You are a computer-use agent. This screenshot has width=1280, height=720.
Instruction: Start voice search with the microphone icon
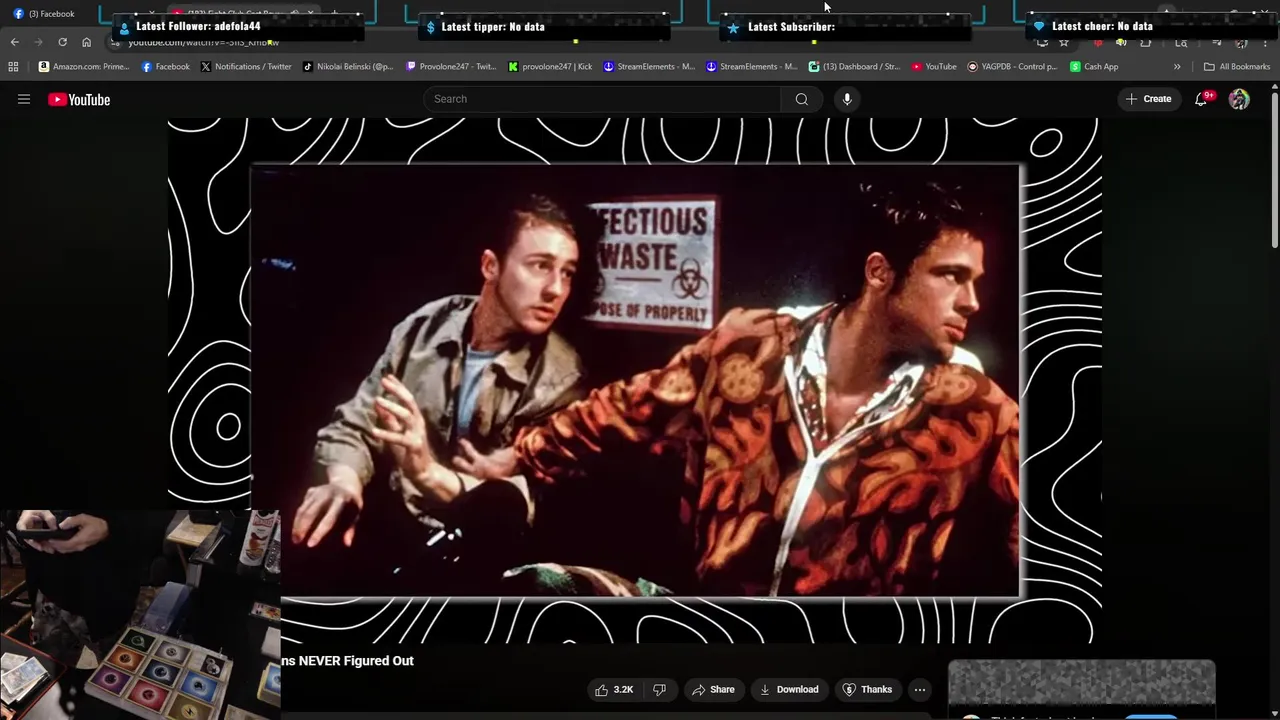[847, 99]
